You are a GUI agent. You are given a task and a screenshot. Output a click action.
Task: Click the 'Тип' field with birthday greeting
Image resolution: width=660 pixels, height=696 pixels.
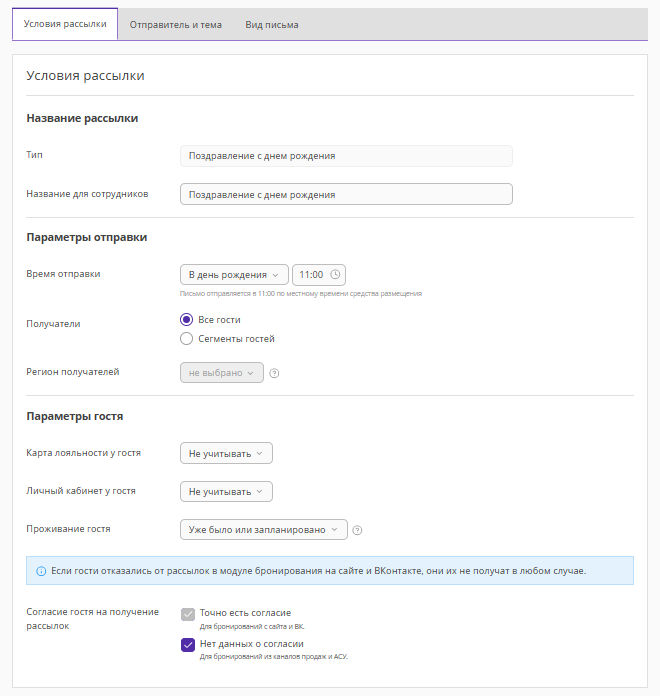tap(345, 156)
